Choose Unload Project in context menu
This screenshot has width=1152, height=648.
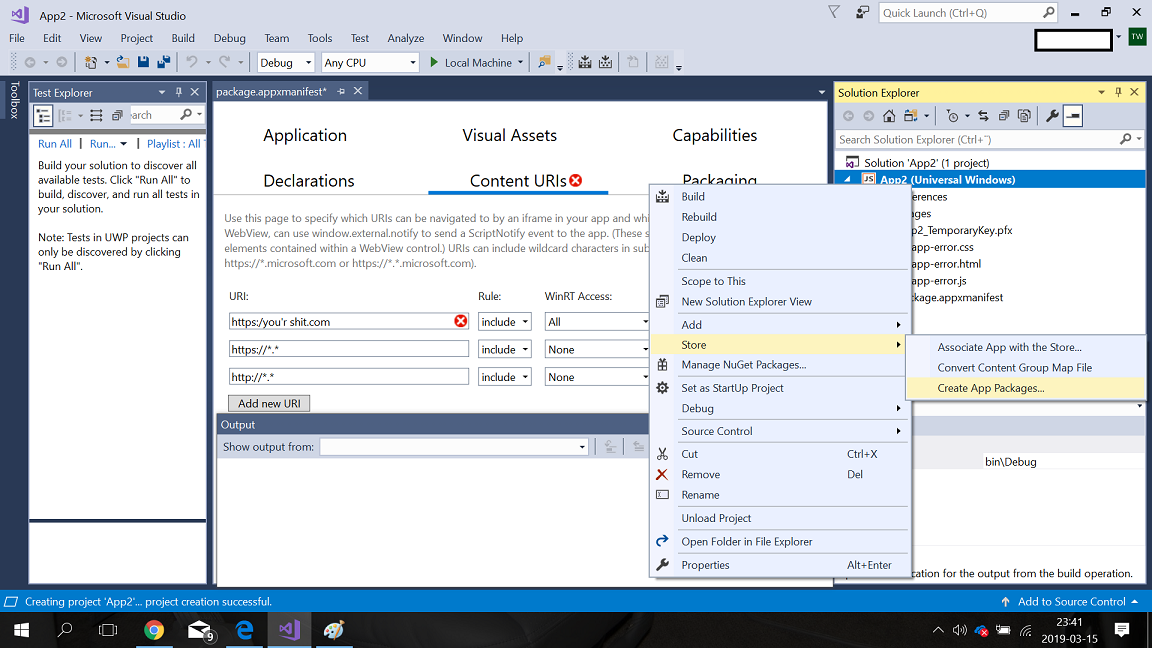pos(716,518)
